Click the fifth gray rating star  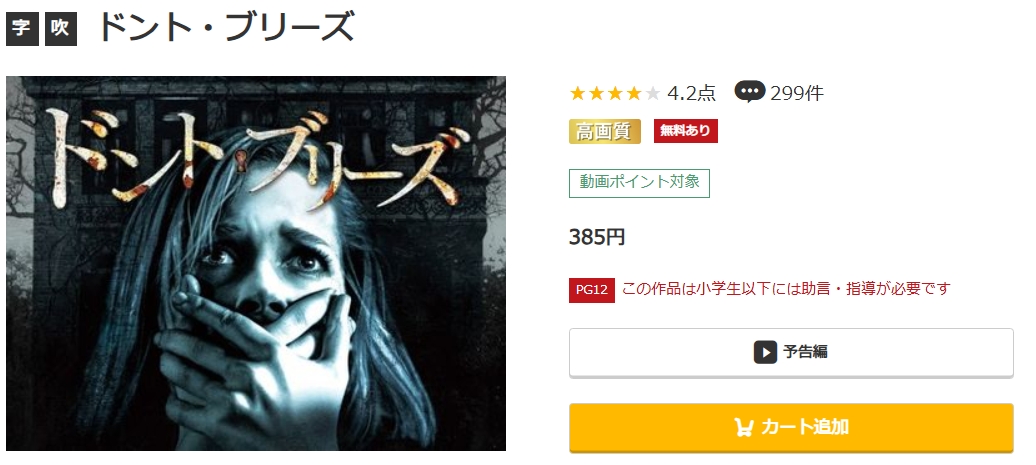652,93
